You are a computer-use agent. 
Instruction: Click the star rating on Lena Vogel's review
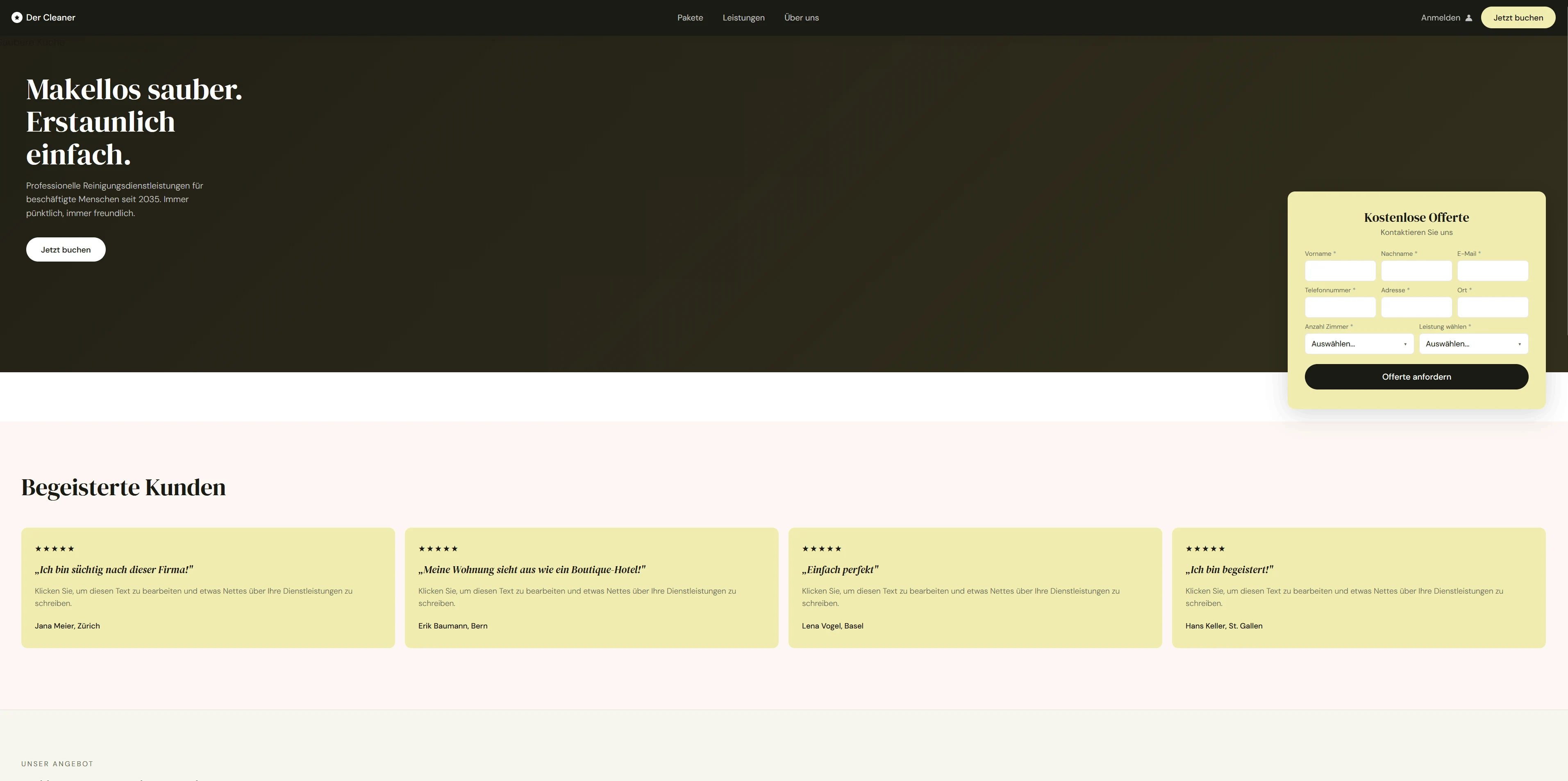click(x=821, y=549)
